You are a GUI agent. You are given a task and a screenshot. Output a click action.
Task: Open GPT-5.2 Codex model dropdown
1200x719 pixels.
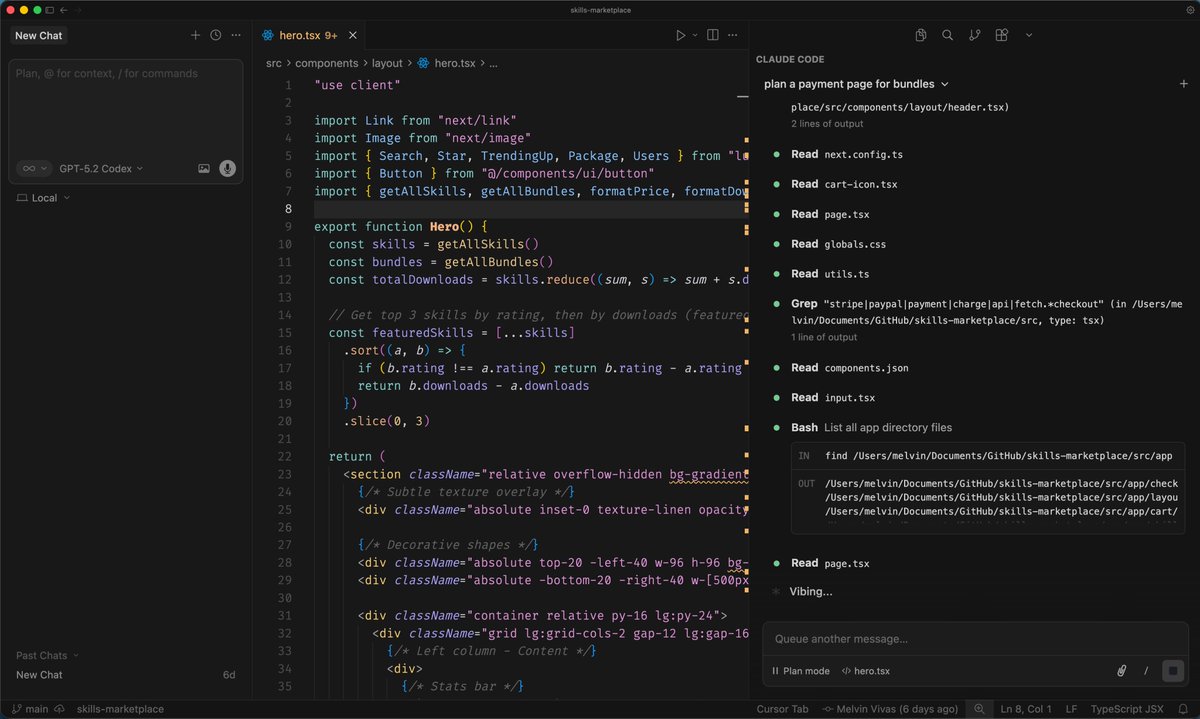101,169
